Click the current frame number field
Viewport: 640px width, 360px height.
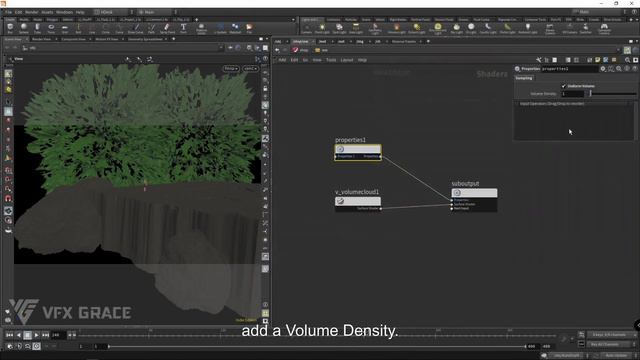pyautogui.click(x=58, y=335)
